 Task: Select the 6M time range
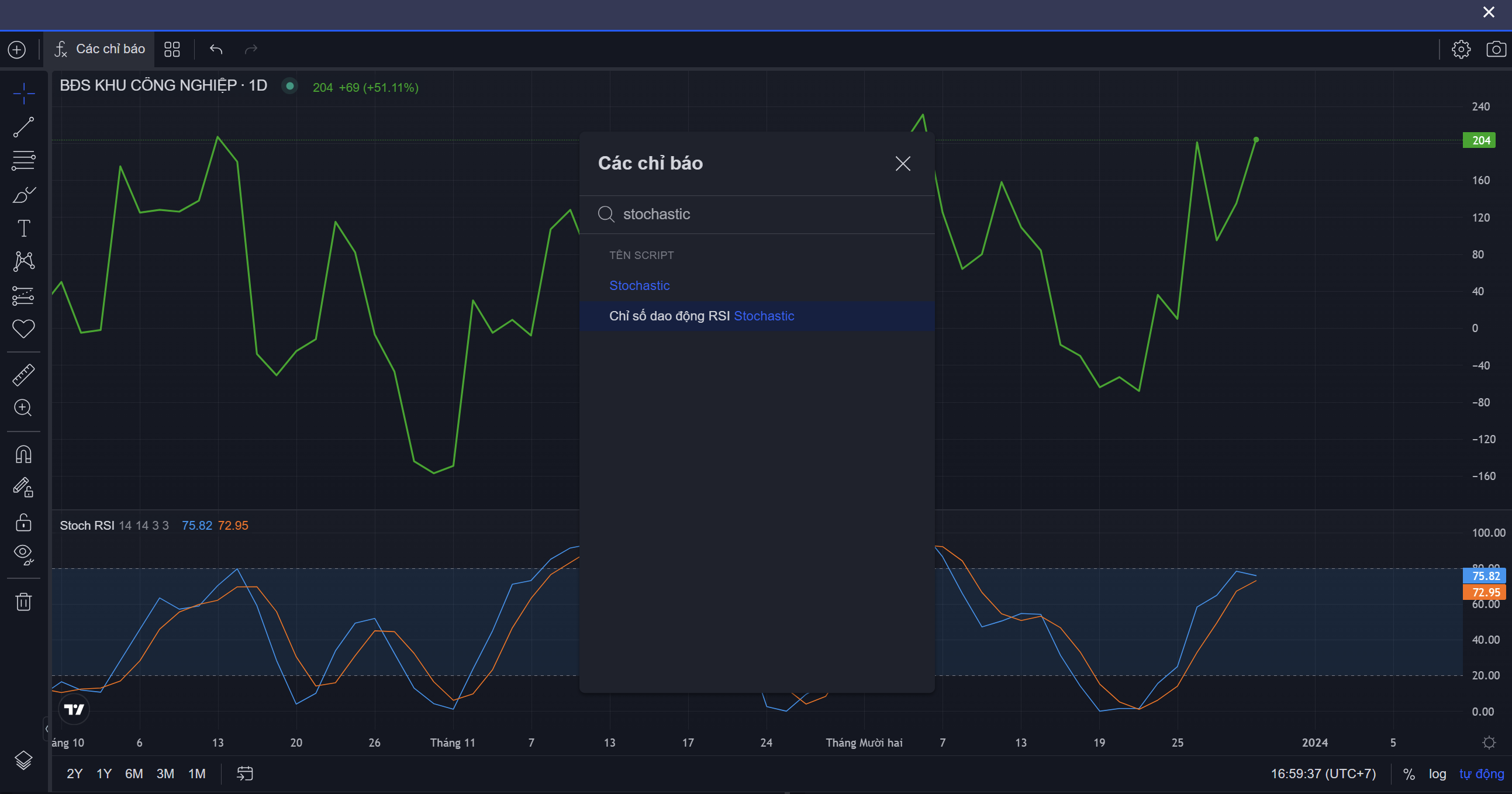[x=134, y=774]
